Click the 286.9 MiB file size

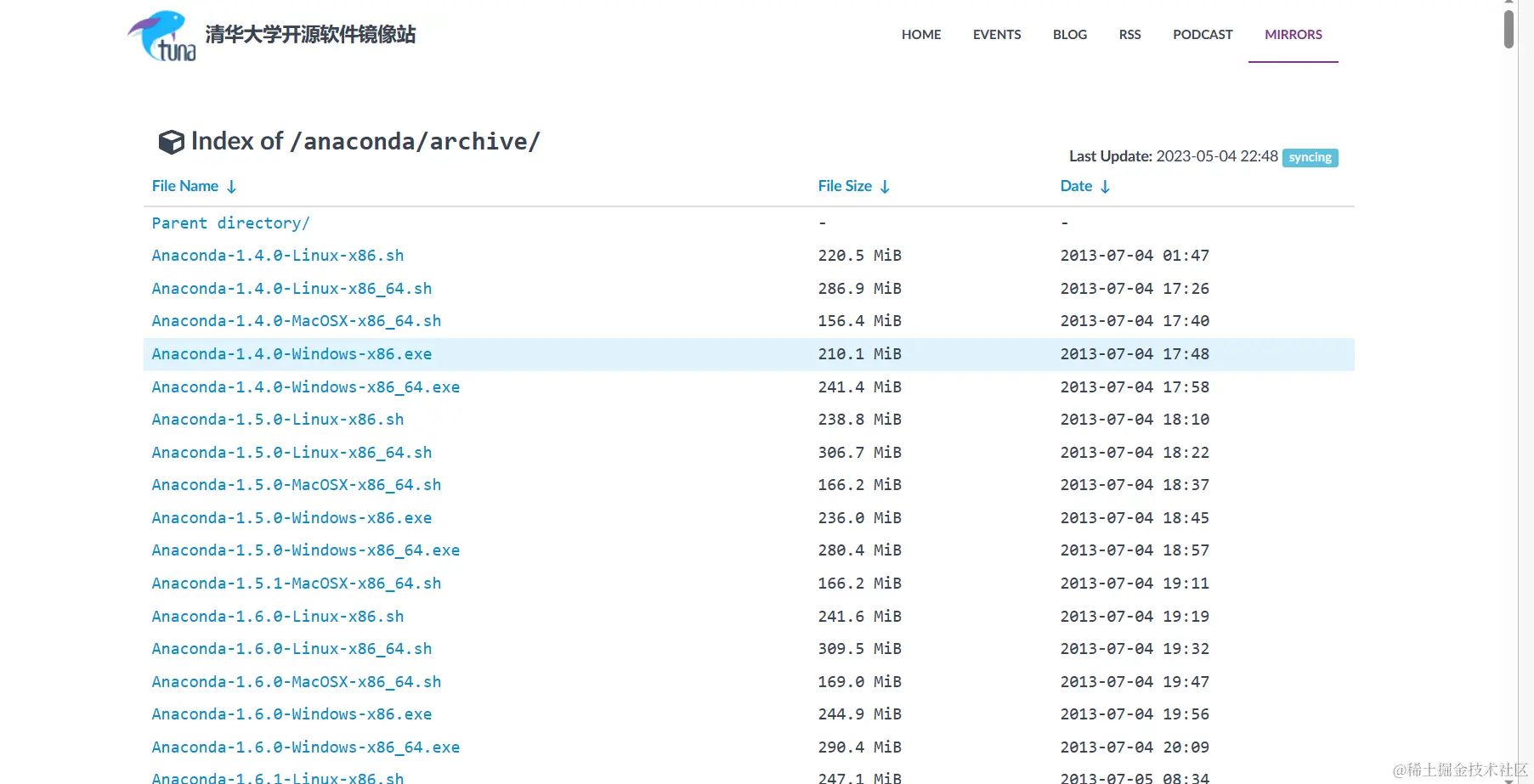860,289
